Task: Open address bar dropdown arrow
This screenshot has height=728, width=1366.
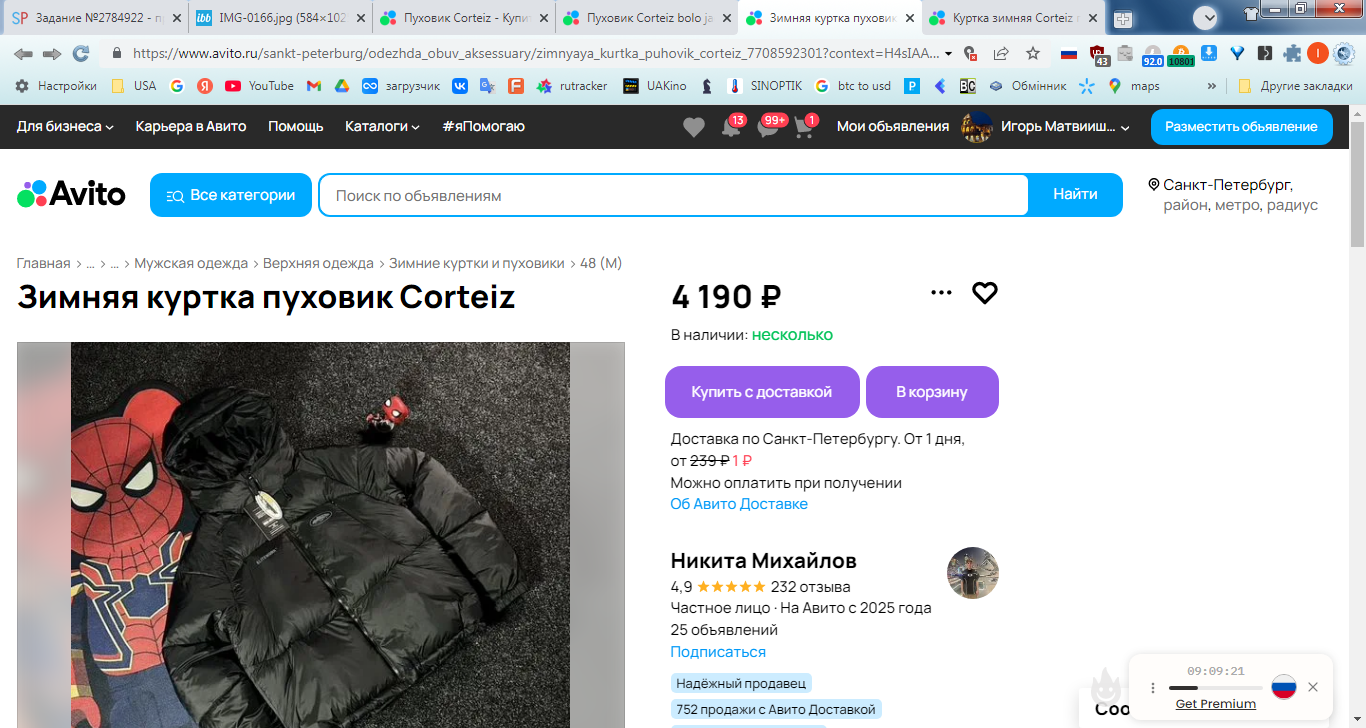Action: pyautogui.click(x=948, y=54)
